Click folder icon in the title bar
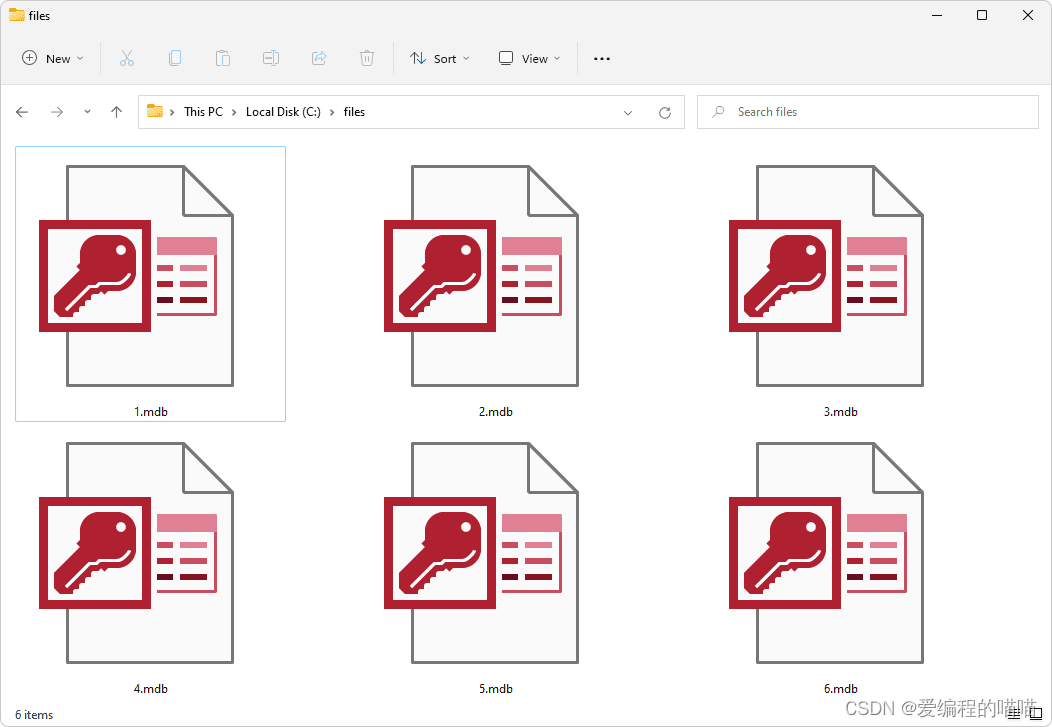Screen dimensions: 1052x727 (17, 15)
